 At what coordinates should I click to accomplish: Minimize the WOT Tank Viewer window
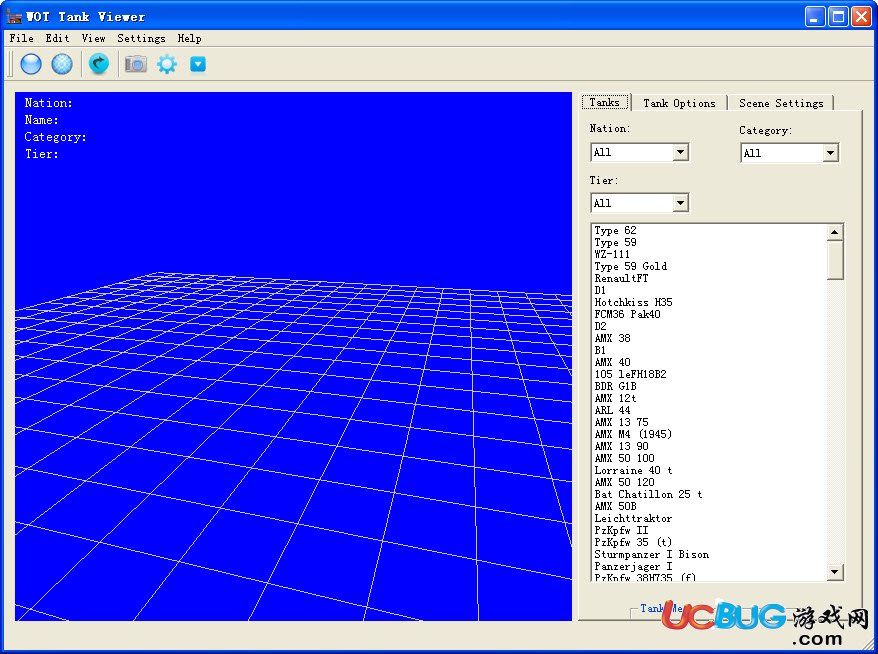click(815, 16)
